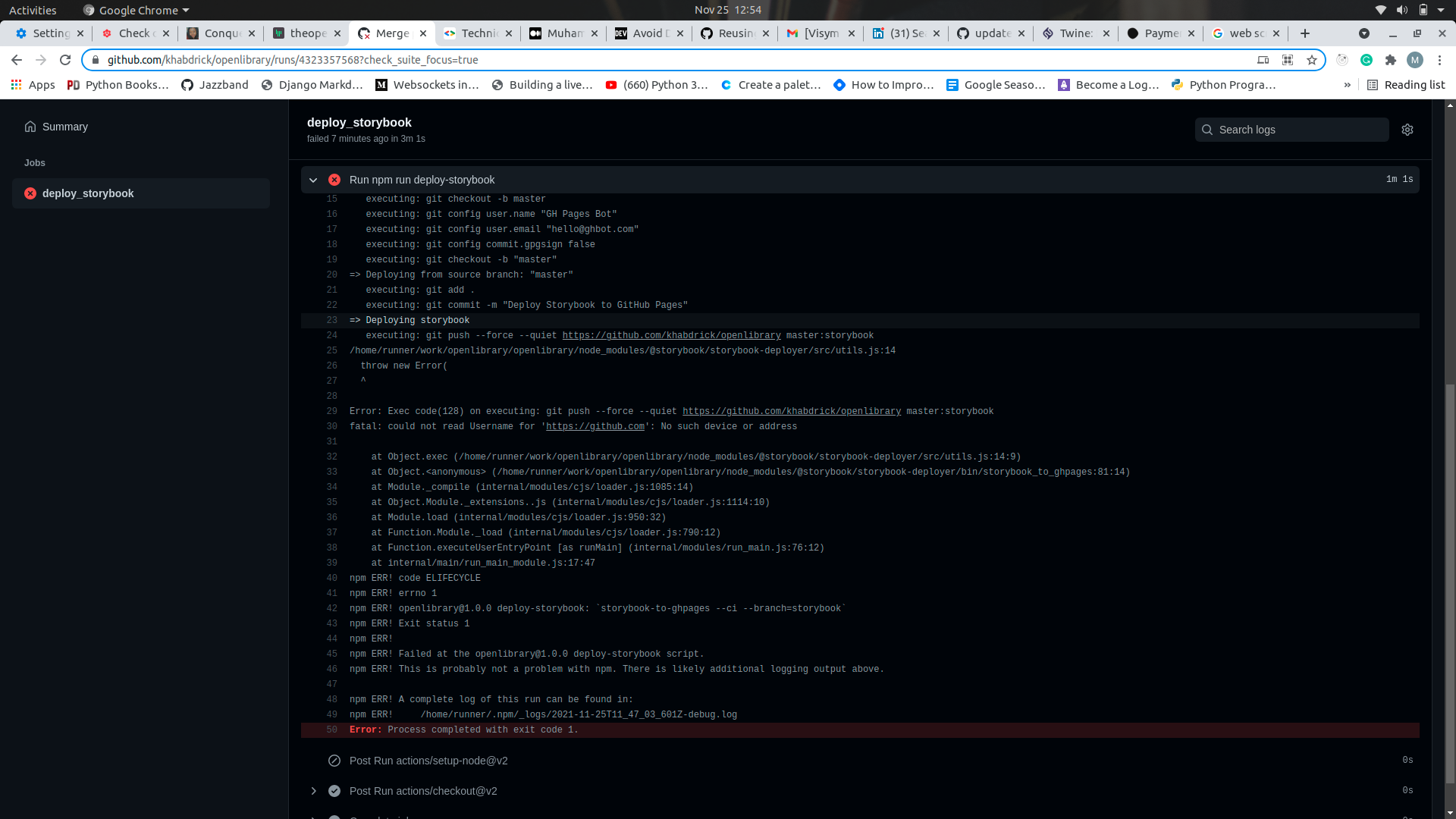Click the magnifier icon in Search logs field
Screen dimensions: 1456x819
pos(1207,130)
